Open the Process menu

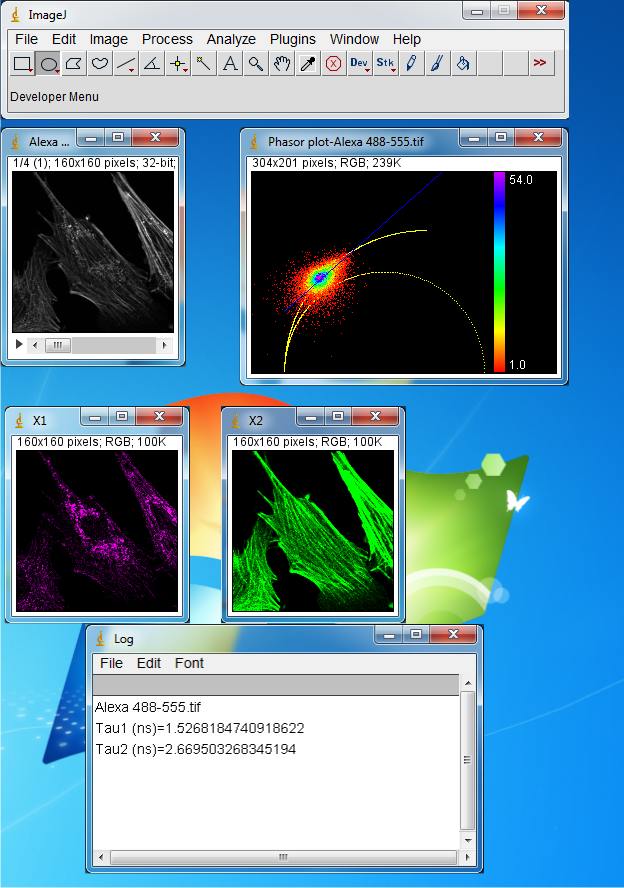point(167,39)
